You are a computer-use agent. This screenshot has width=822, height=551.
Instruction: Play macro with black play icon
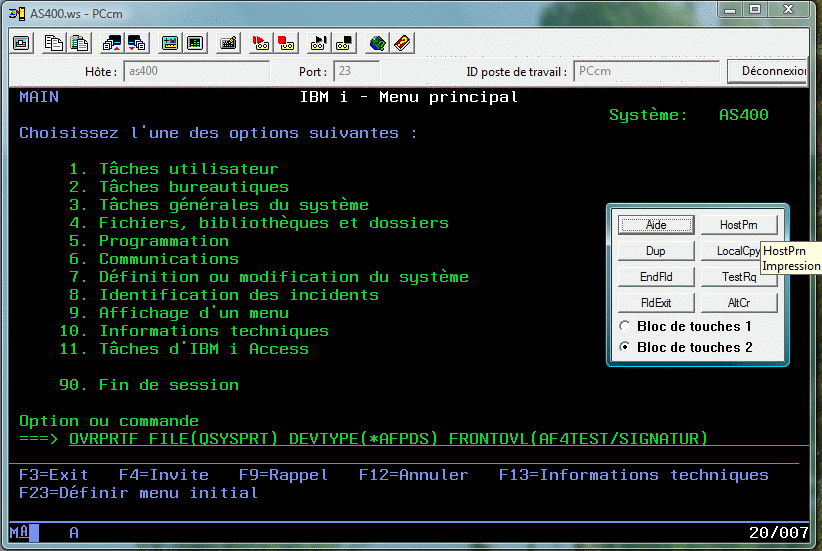pyautogui.click(x=318, y=43)
